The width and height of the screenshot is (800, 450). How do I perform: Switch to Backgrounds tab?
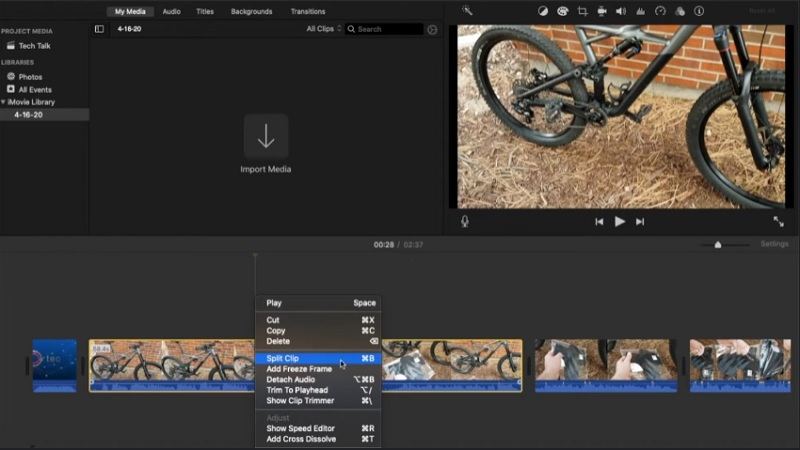click(x=252, y=11)
